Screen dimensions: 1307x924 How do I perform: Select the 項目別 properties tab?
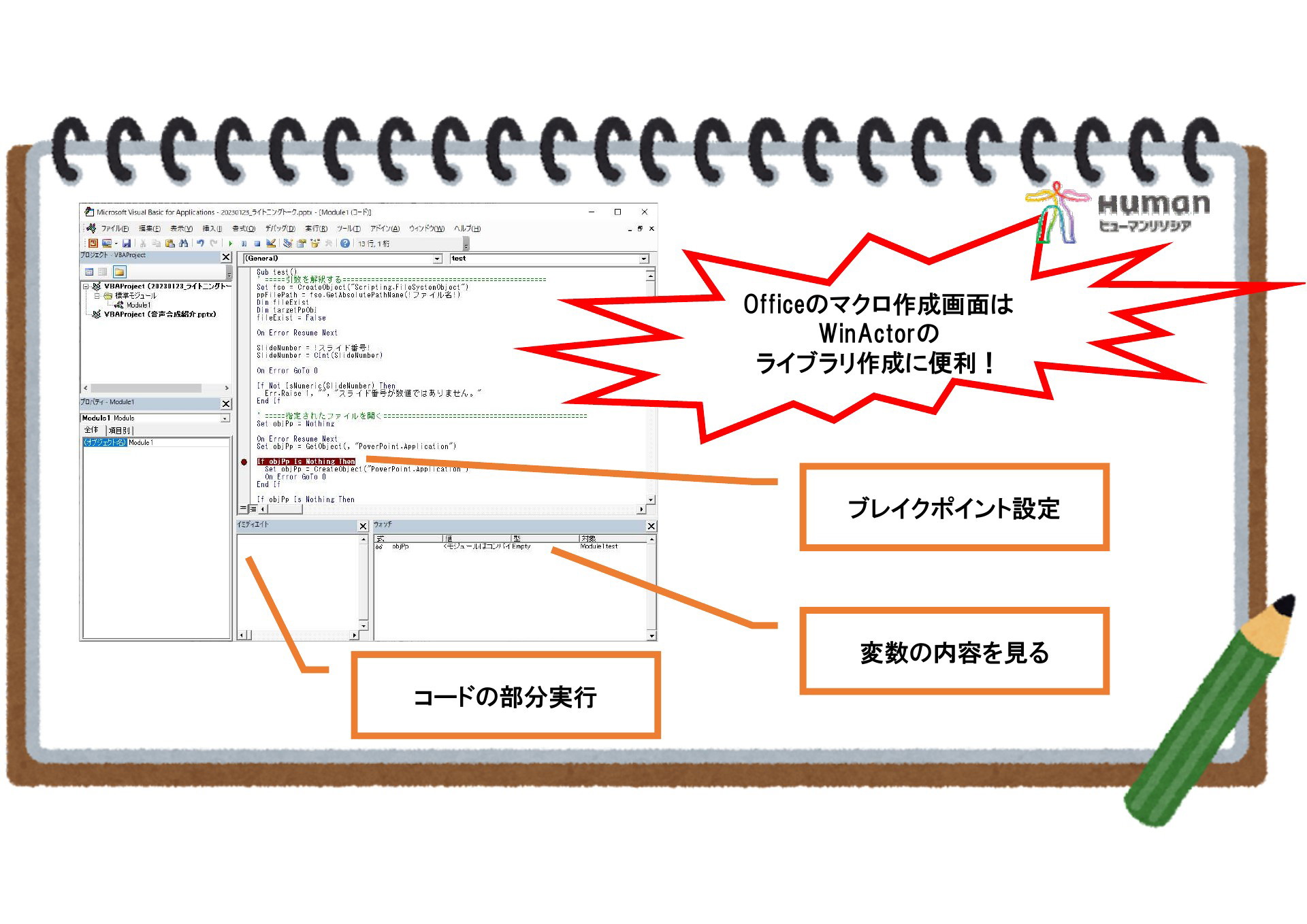[119, 431]
